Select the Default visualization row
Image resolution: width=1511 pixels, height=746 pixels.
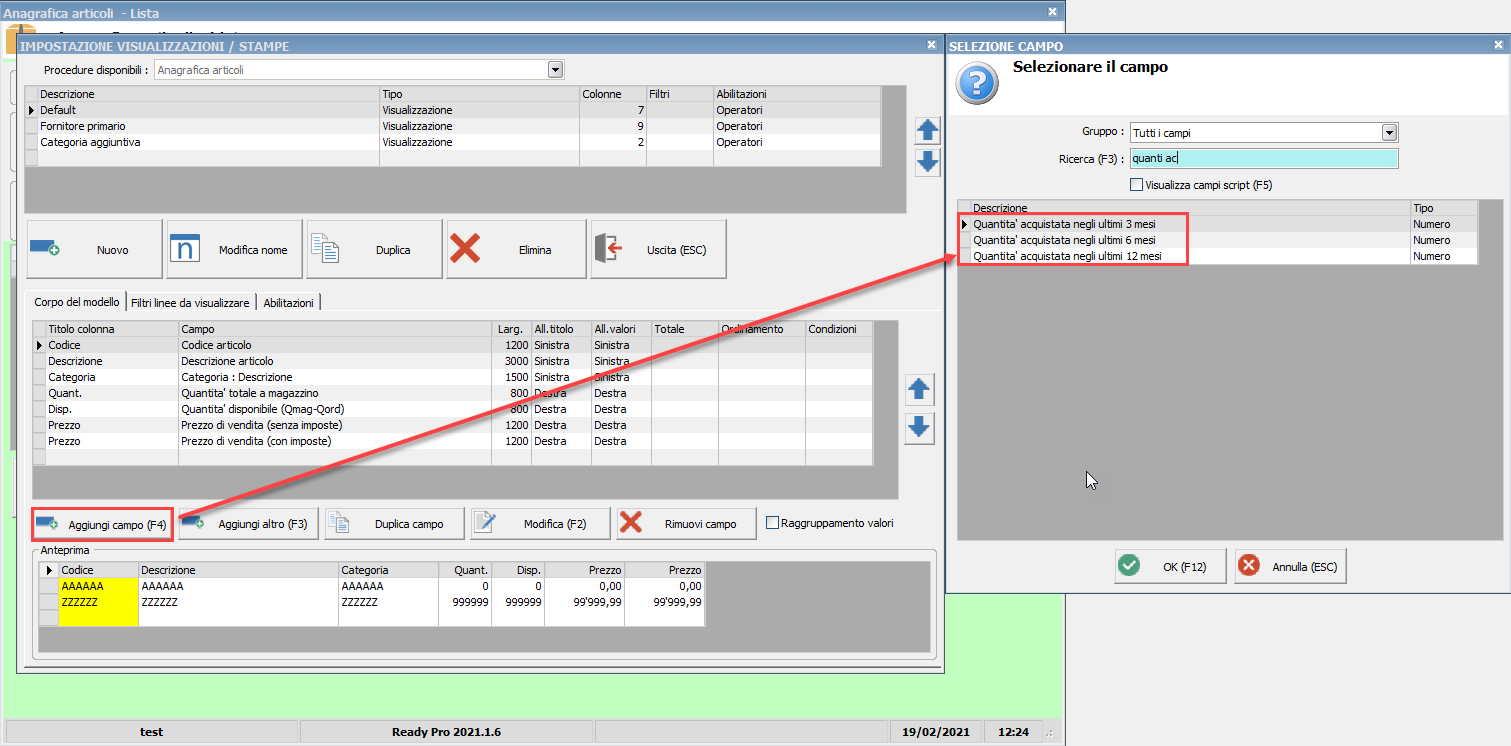[x=453, y=110]
